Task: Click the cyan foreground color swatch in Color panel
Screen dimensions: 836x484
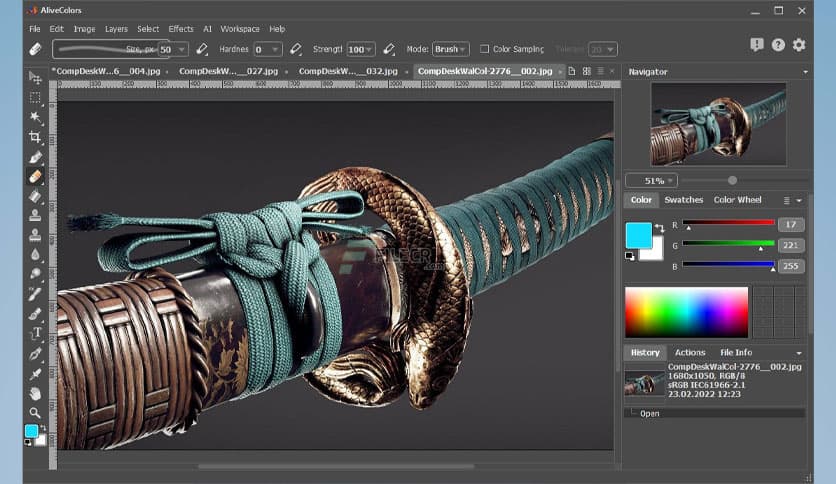Action: click(x=639, y=235)
